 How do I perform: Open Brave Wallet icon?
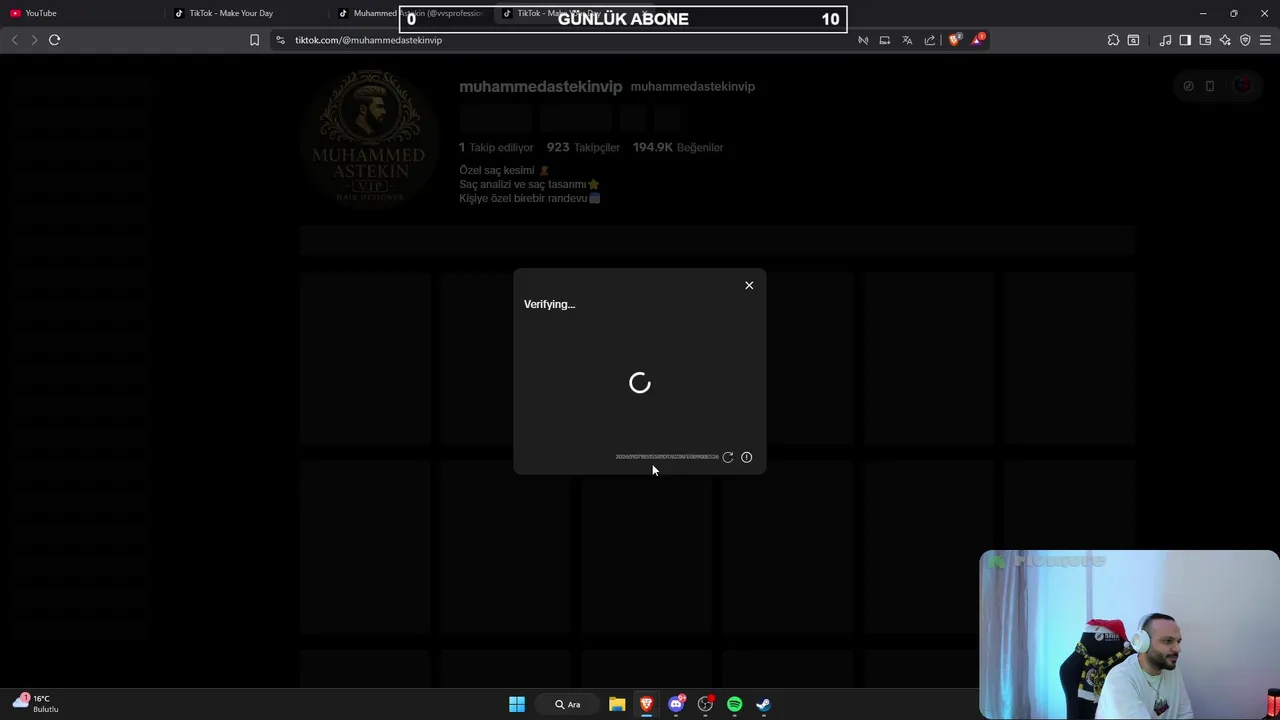point(1205,40)
